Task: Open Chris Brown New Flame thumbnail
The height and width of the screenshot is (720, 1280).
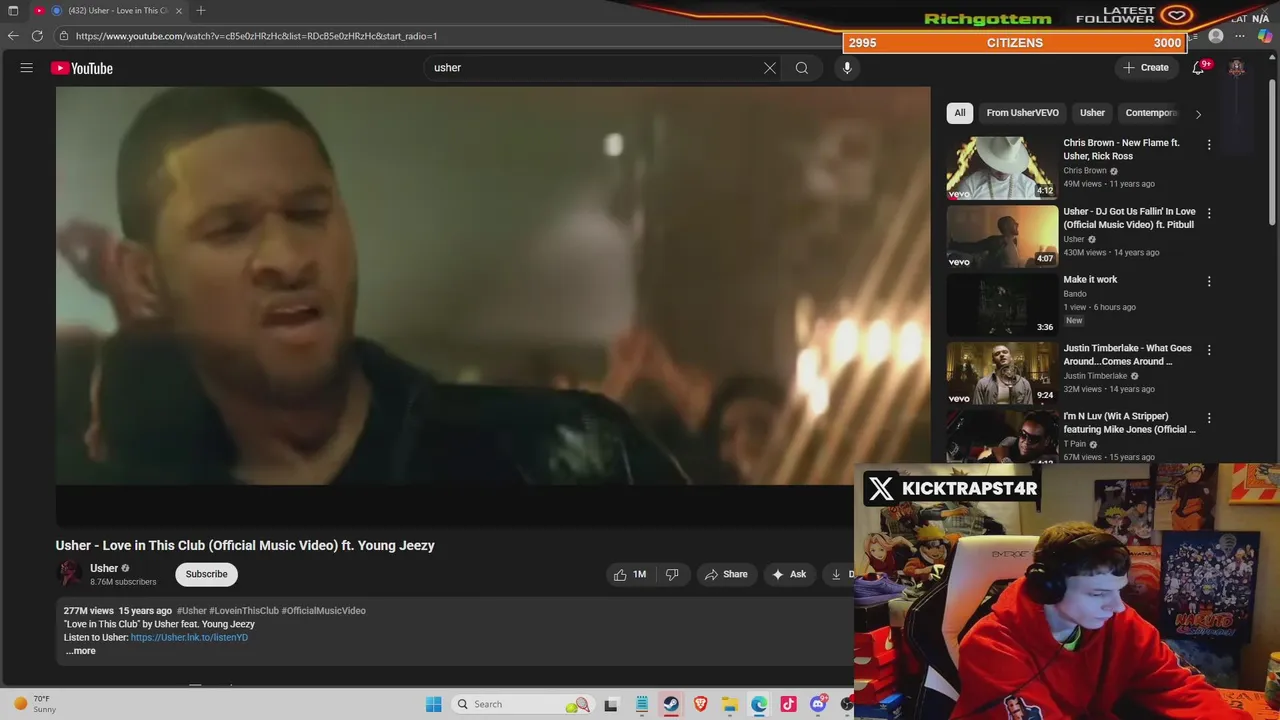Action: click(x=1002, y=168)
